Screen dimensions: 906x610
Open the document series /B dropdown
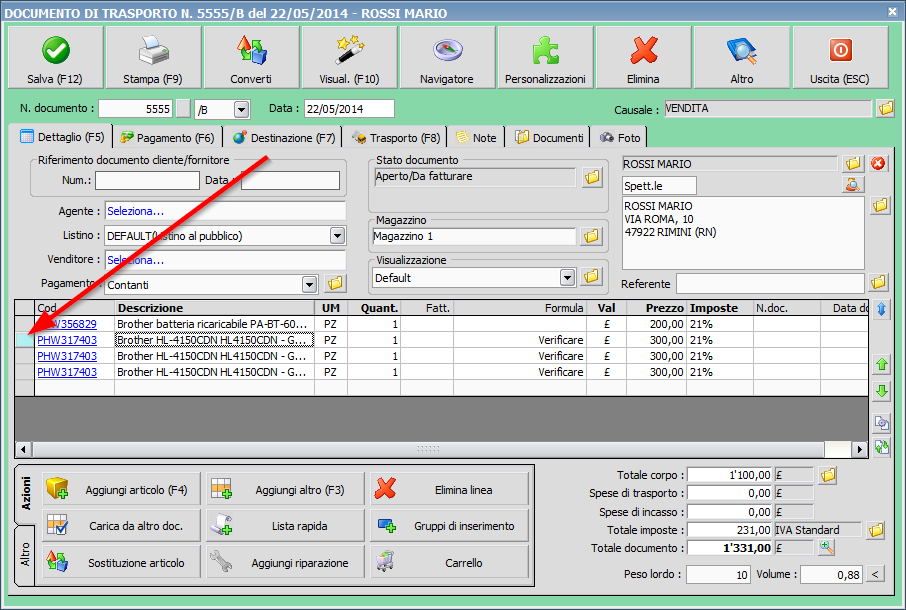242,109
